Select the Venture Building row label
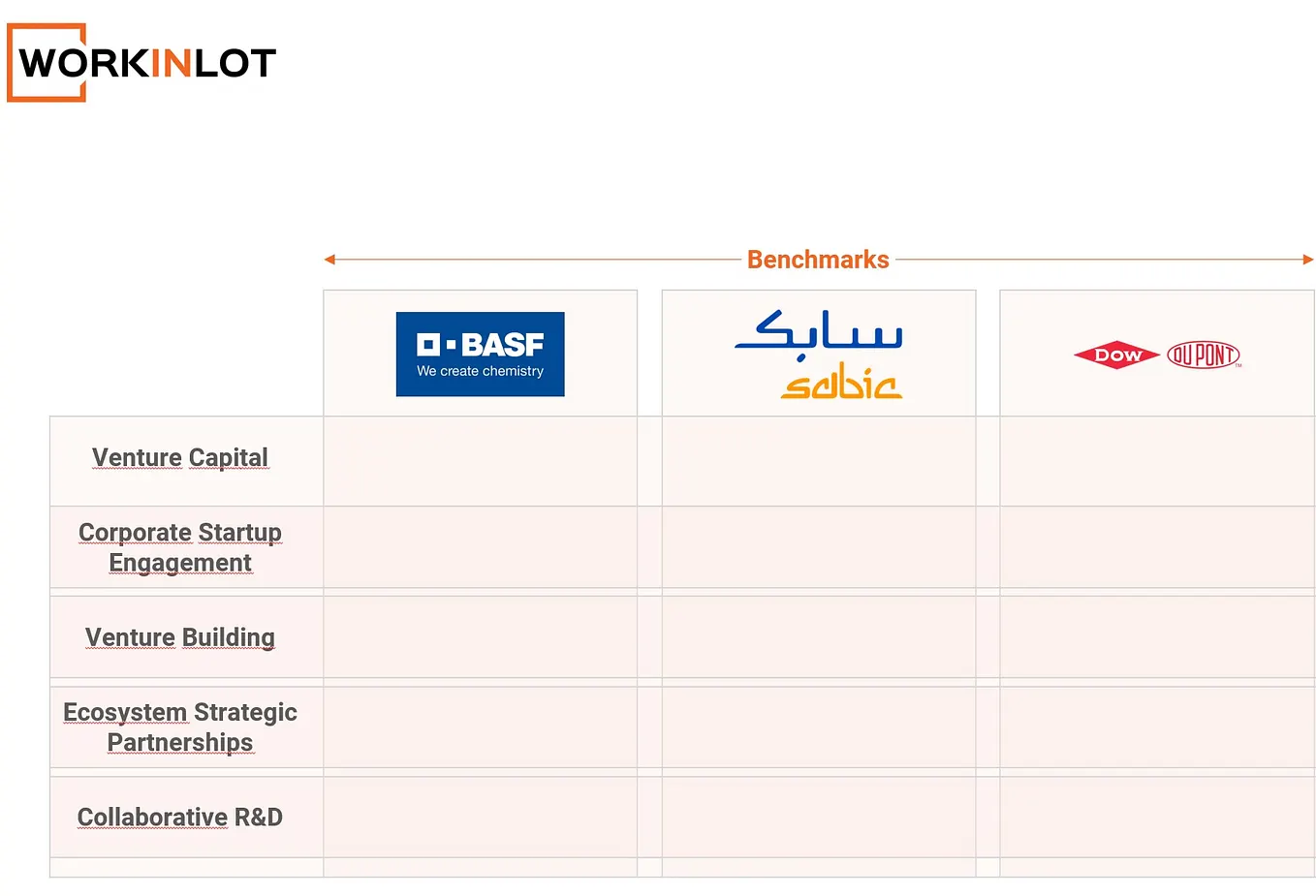 tap(180, 637)
